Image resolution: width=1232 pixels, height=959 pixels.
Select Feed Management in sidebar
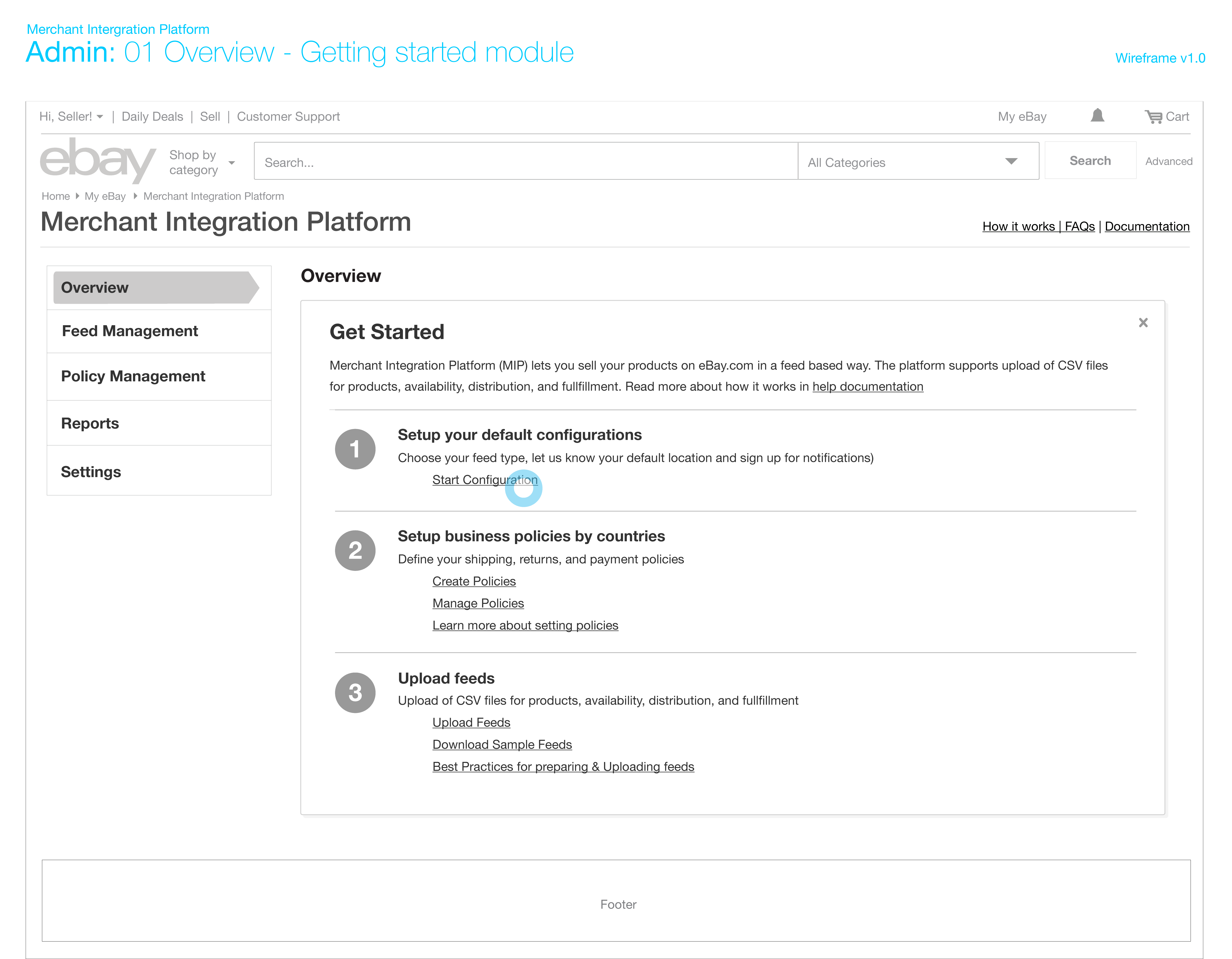click(130, 331)
